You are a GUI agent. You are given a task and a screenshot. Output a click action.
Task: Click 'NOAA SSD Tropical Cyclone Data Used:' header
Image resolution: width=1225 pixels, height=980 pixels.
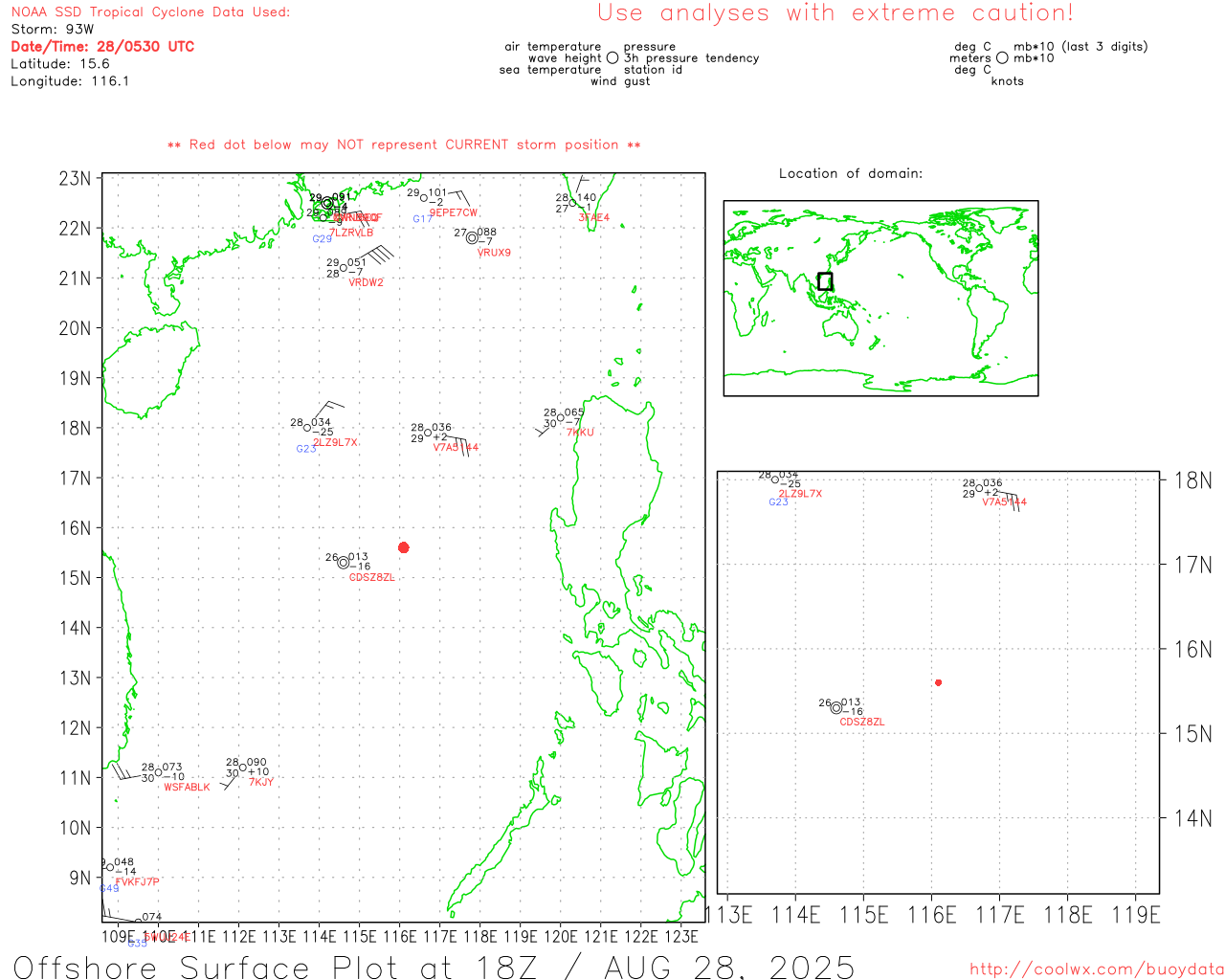(x=150, y=12)
